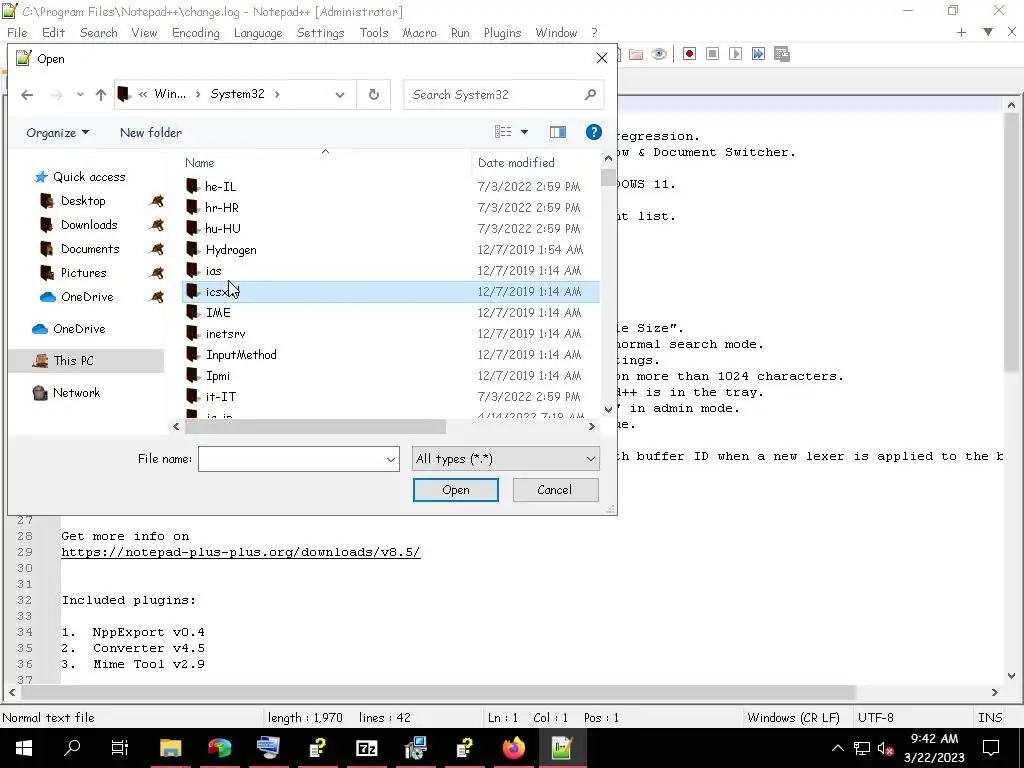Screen dimensions: 1024x768
Task: Open the All types filter combo box
Action: click(505, 459)
